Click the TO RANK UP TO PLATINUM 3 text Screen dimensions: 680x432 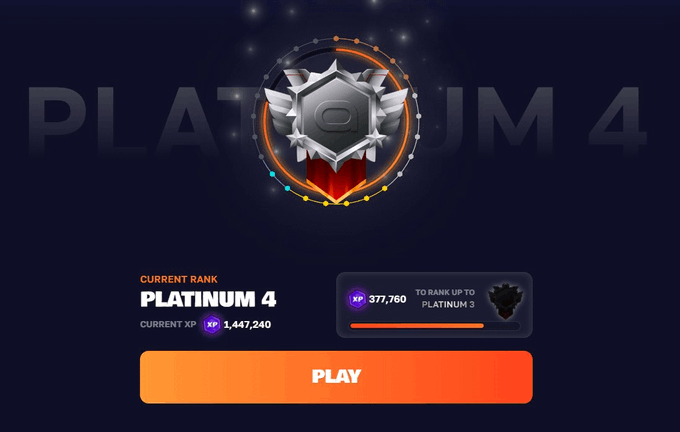tap(445, 298)
